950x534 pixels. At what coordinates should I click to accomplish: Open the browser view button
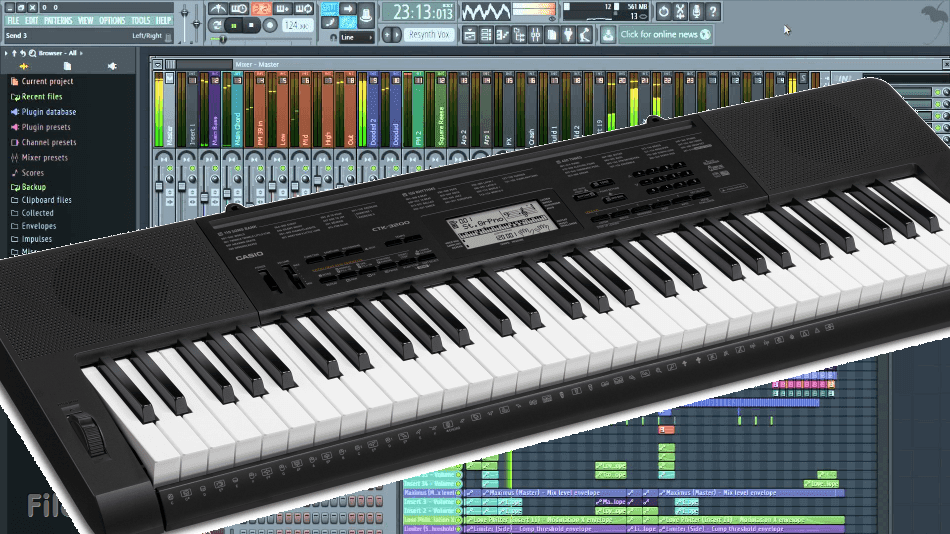pos(519,35)
